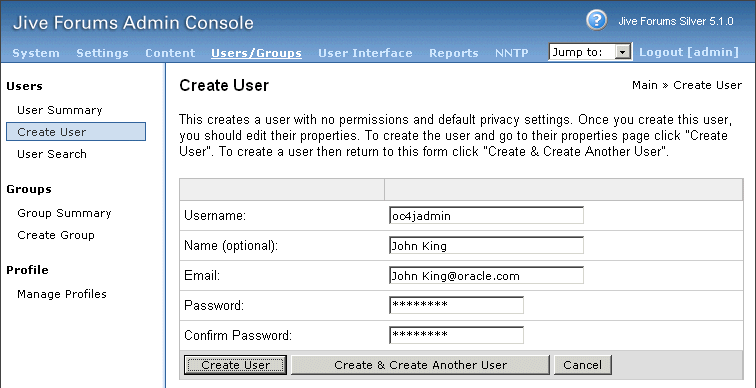This screenshot has height=388, width=756.
Task: Click the Username input field
Action: click(486, 216)
